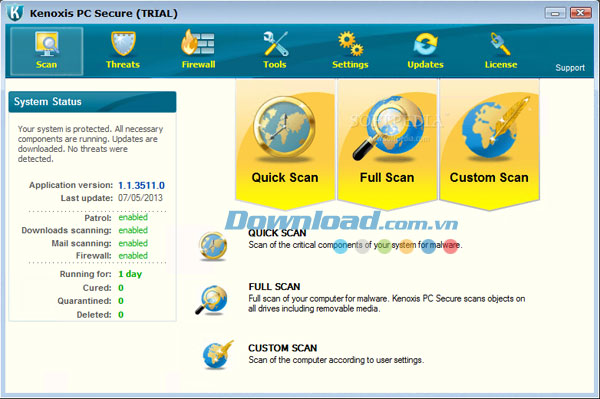Screen dimensions: 600x399
Task: Toggle Patrol enabled status
Action: [x=133, y=217]
